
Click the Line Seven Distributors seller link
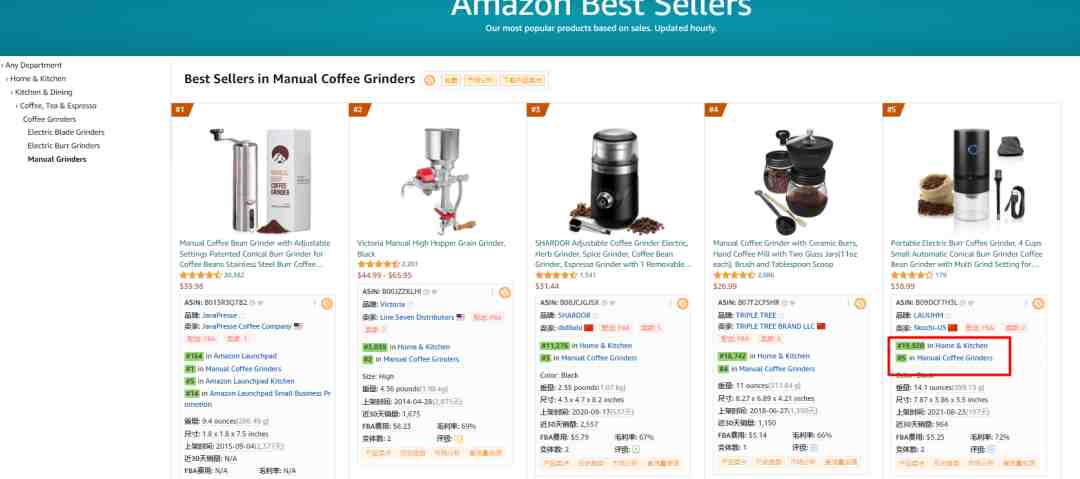[417, 317]
